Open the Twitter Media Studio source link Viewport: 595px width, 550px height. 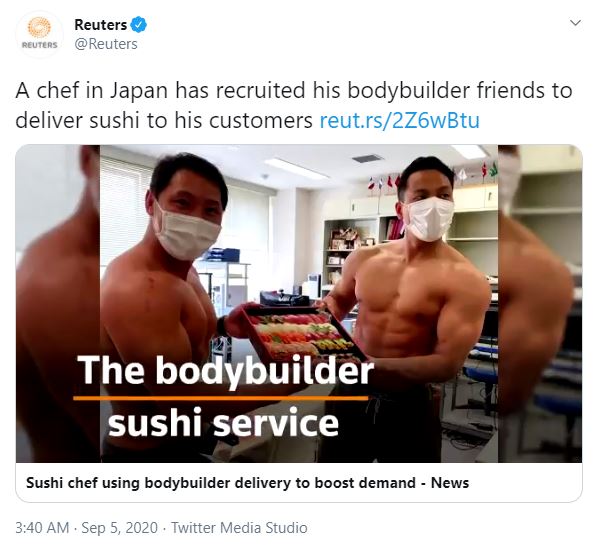(x=239, y=528)
